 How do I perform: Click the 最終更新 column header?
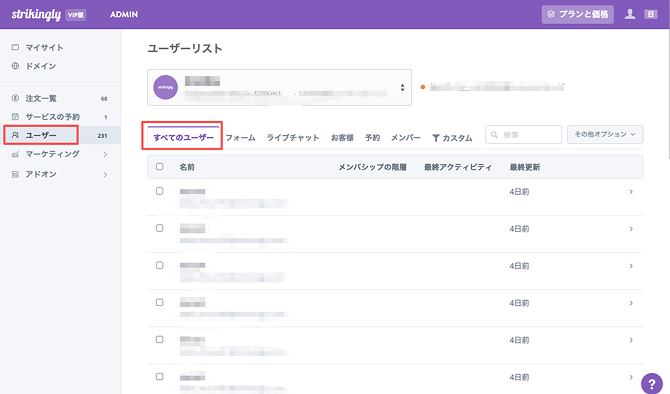tap(525, 167)
